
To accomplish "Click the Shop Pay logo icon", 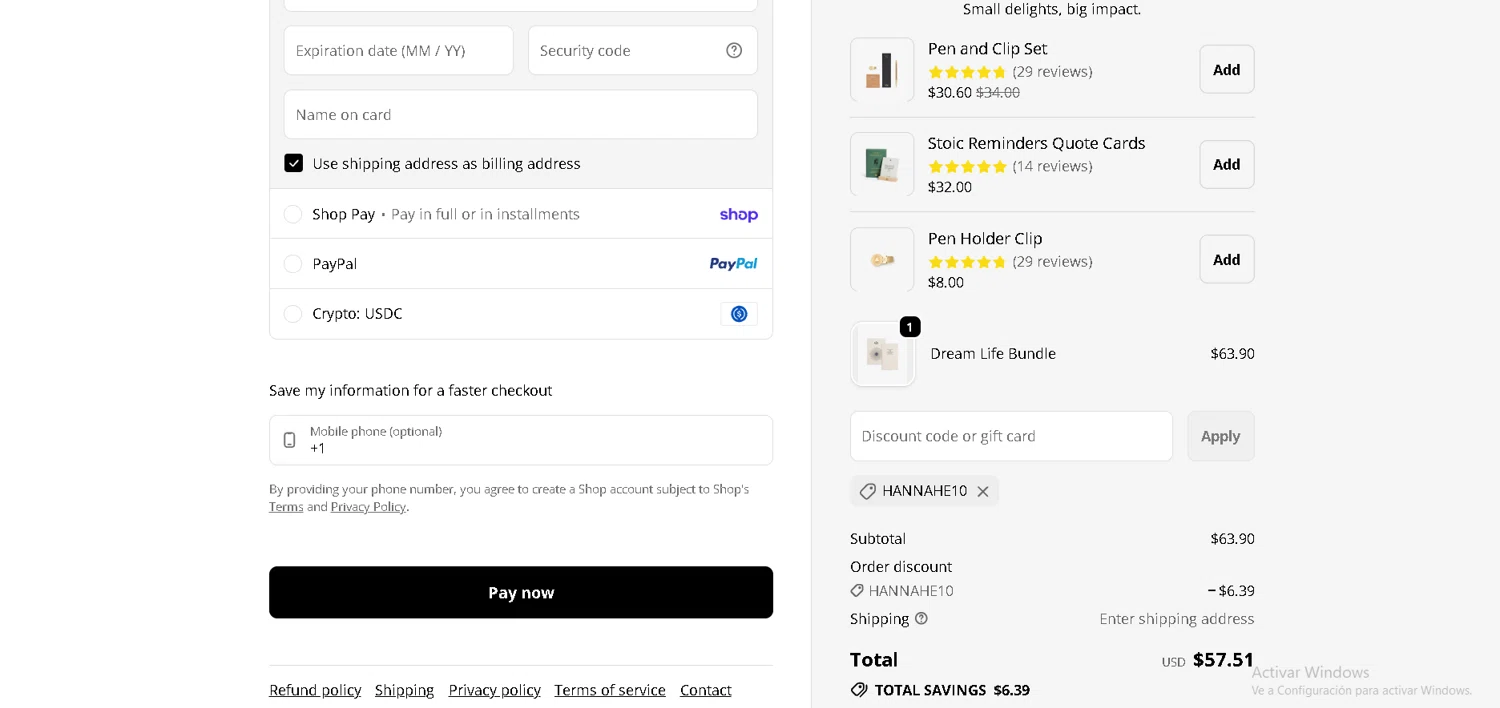I will click(x=738, y=214).
